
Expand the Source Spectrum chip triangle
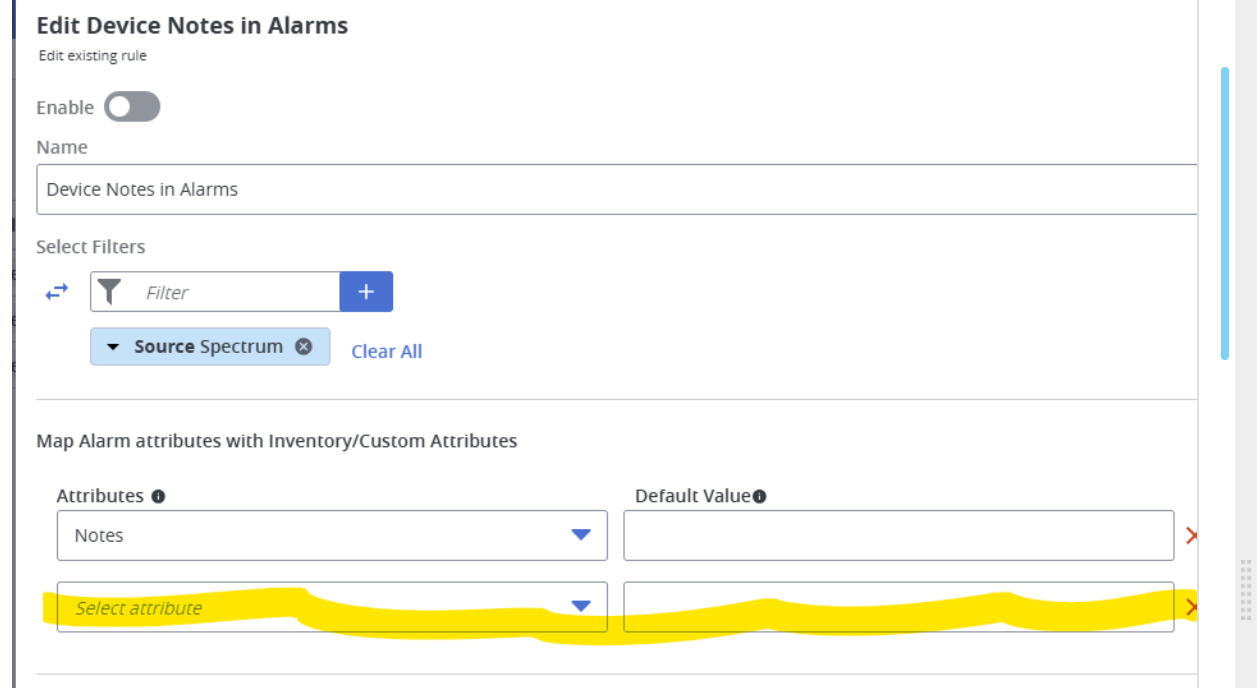click(113, 347)
